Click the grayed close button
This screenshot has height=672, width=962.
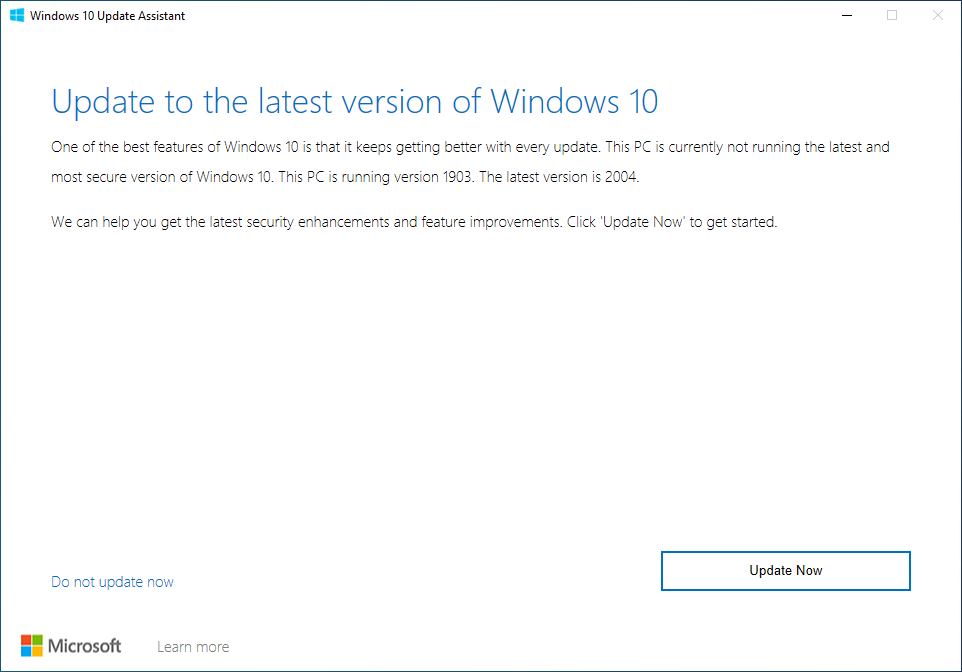tap(937, 15)
